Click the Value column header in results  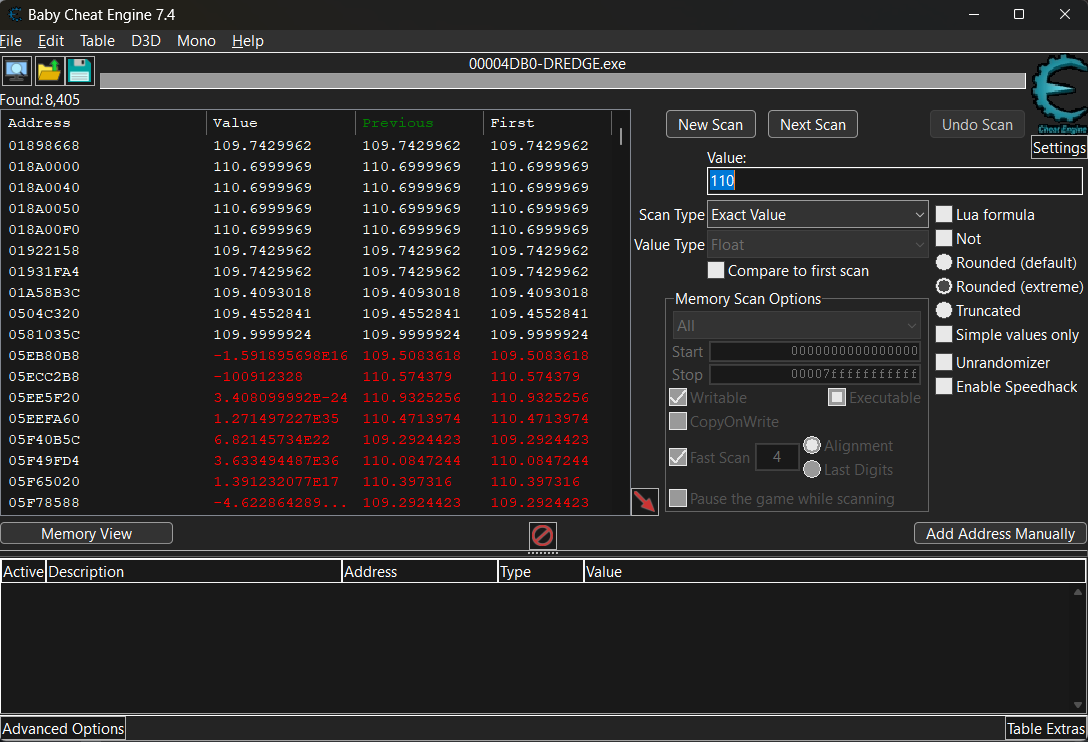pos(281,123)
